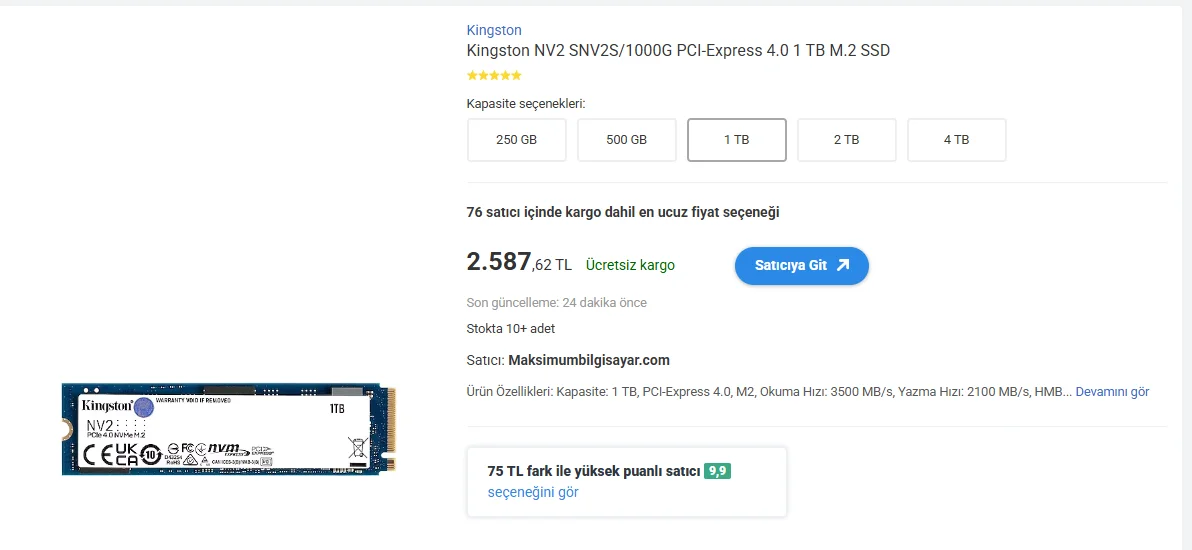Click the arrow icon in Satıcıya Git
1192x550 pixels.
tap(842, 265)
